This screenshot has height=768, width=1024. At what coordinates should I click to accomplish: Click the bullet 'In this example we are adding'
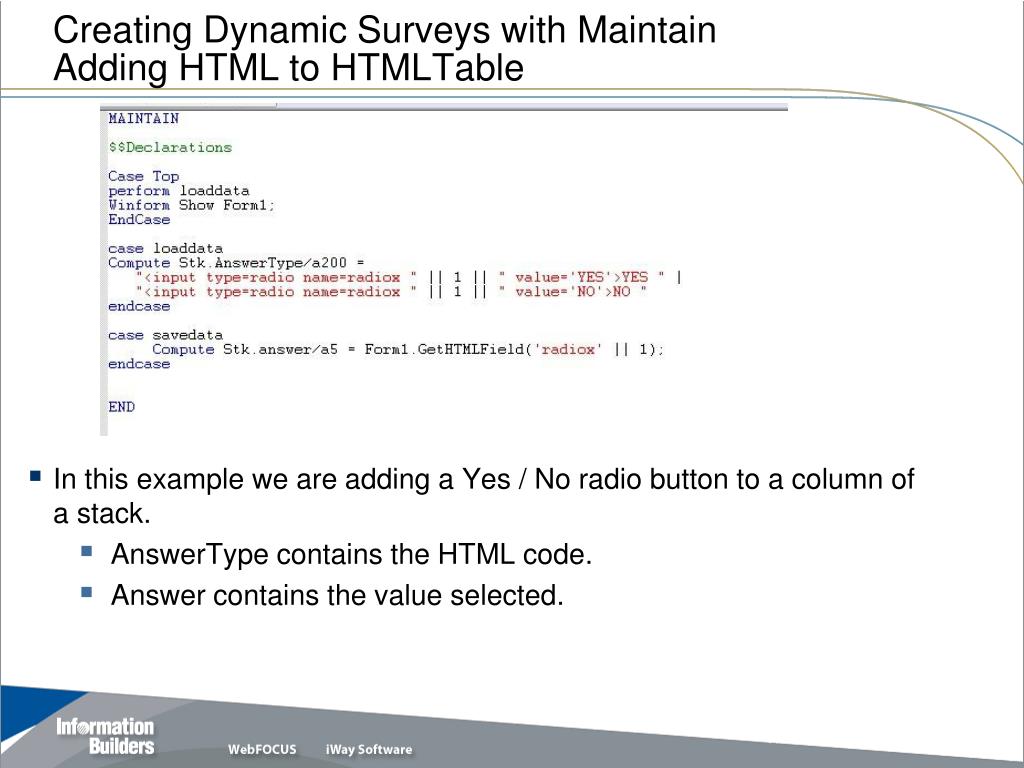point(483,496)
